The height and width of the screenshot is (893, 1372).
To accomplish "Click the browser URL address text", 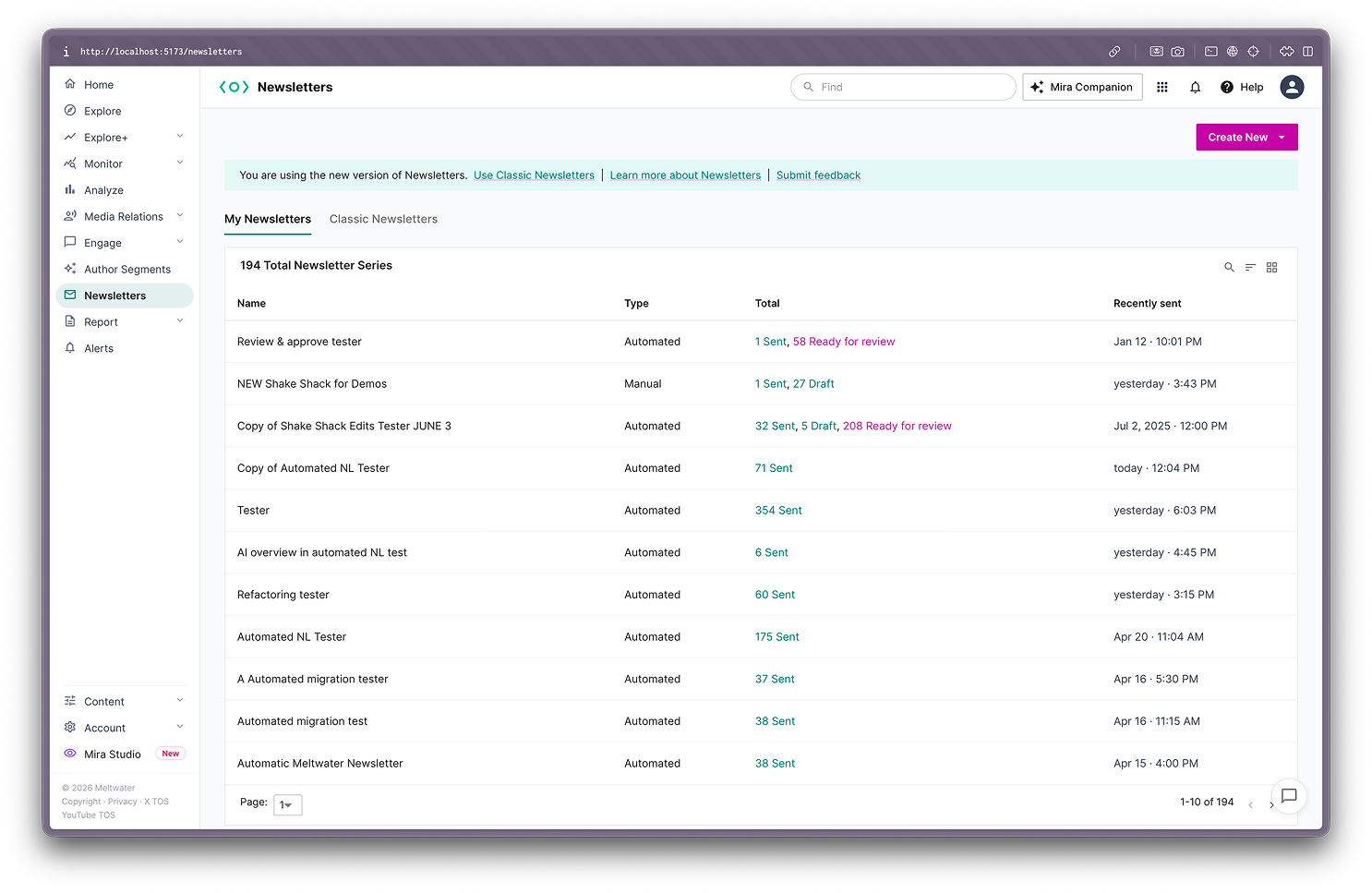I will coord(161,52).
